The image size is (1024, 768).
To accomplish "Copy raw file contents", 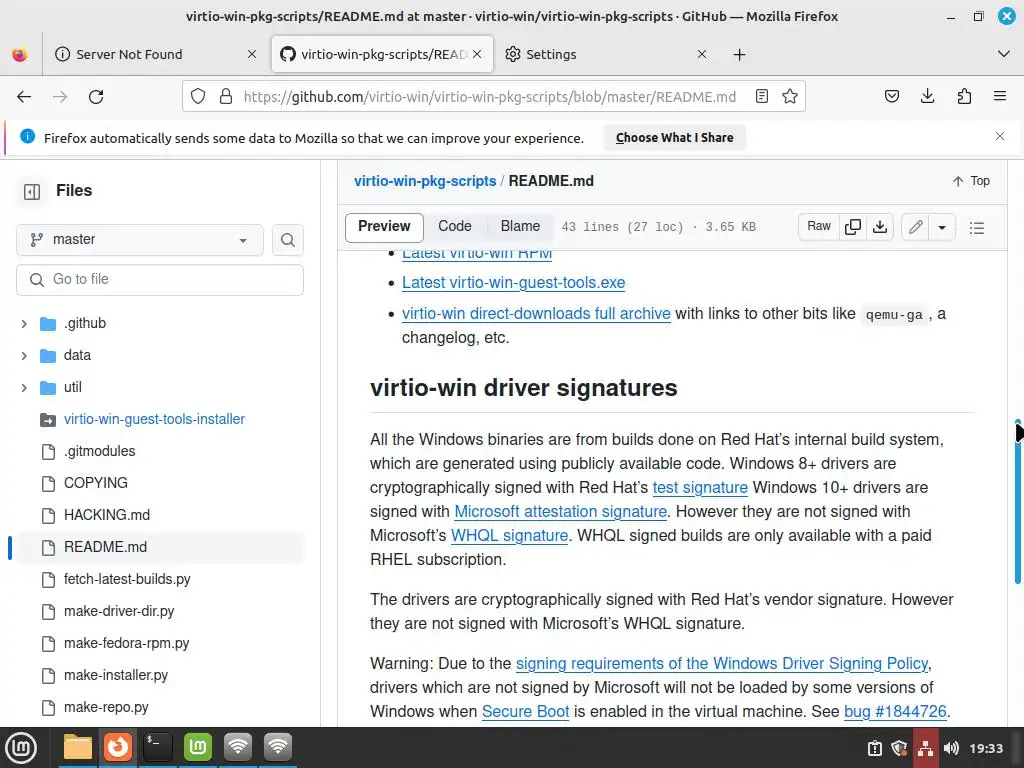I will coord(853,227).
